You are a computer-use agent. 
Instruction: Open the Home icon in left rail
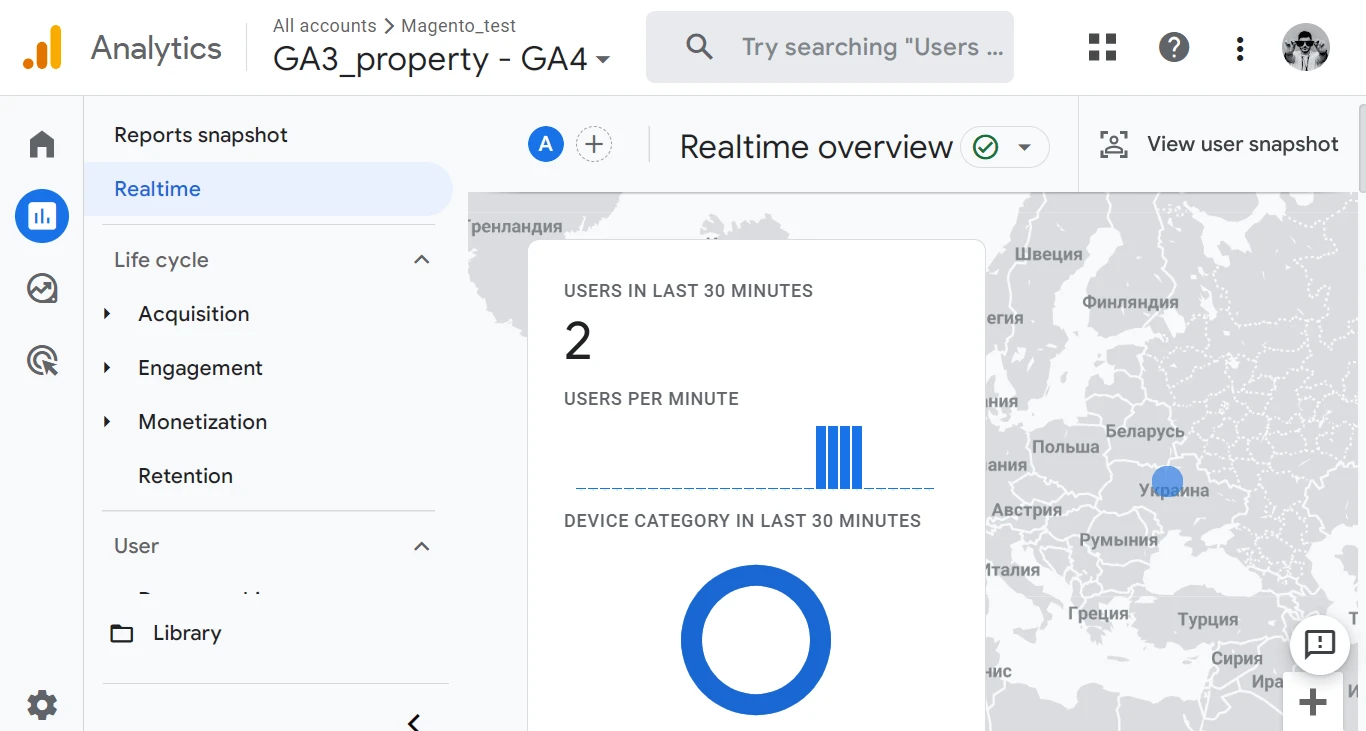coord(42,145)
